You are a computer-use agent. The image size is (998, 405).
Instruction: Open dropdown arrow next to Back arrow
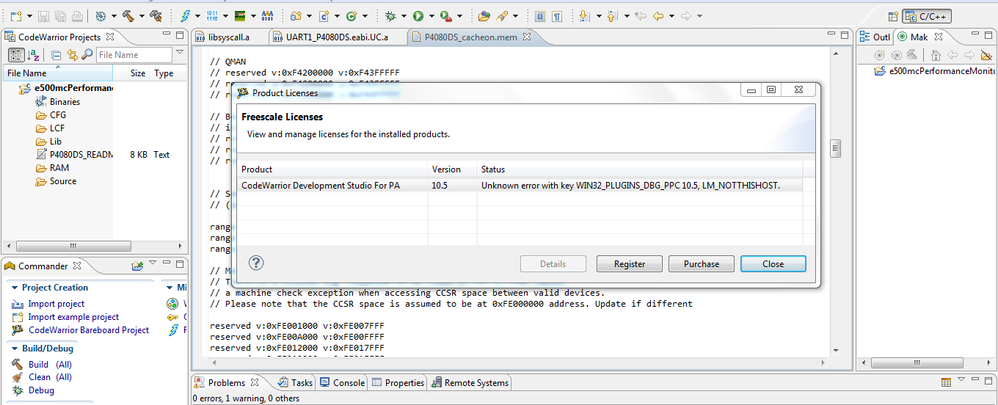(672, 16)
